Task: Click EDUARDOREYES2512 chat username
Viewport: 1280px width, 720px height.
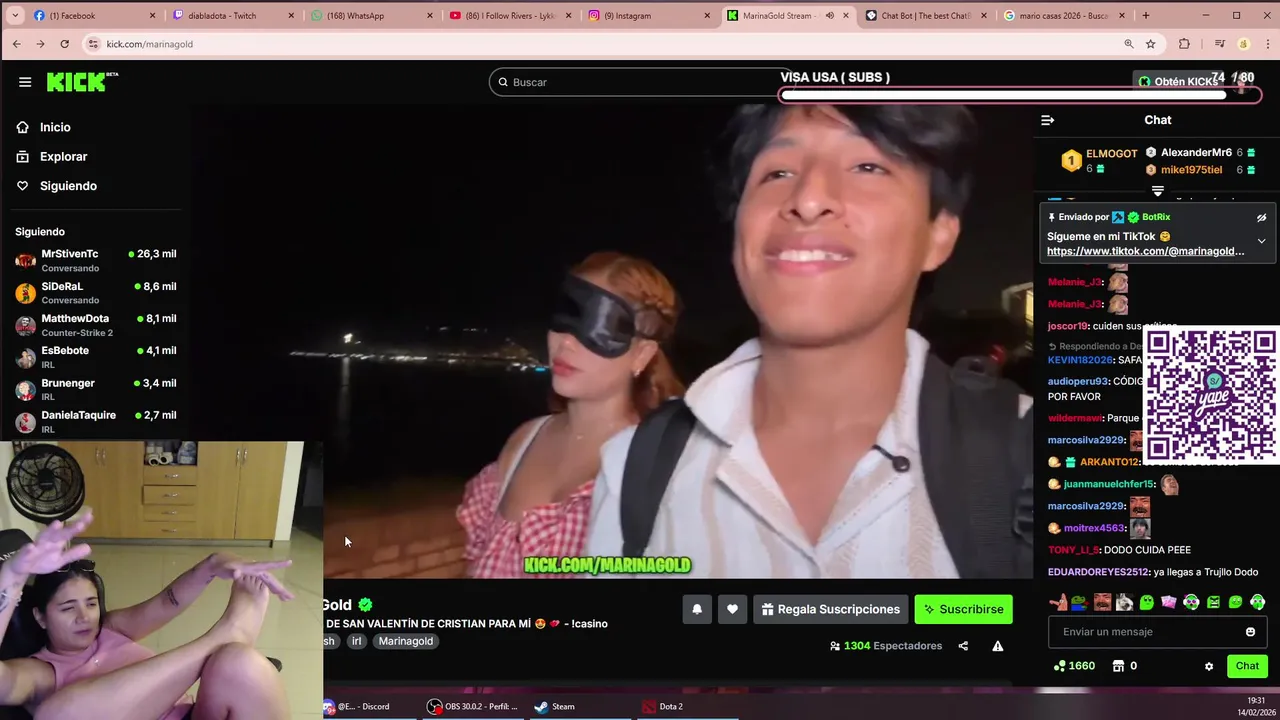Action: pos(1097,572)
